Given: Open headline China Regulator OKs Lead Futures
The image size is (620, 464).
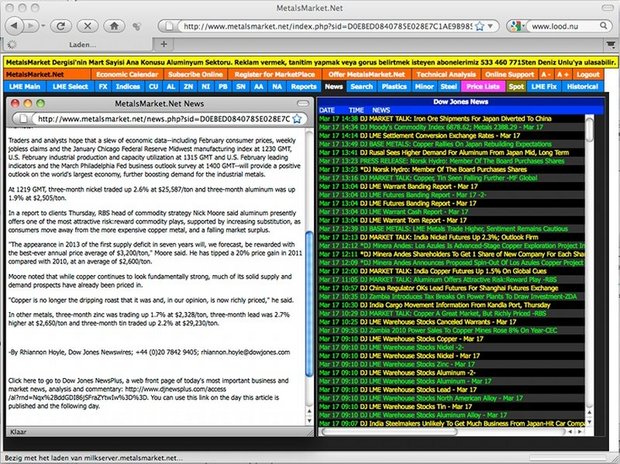Looking at the screenshot, I should tap(459, 288).
